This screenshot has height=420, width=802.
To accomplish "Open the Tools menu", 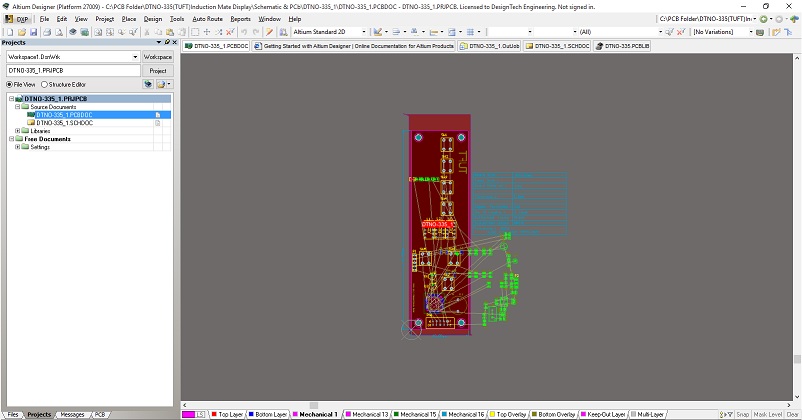I will pos(177,19).
